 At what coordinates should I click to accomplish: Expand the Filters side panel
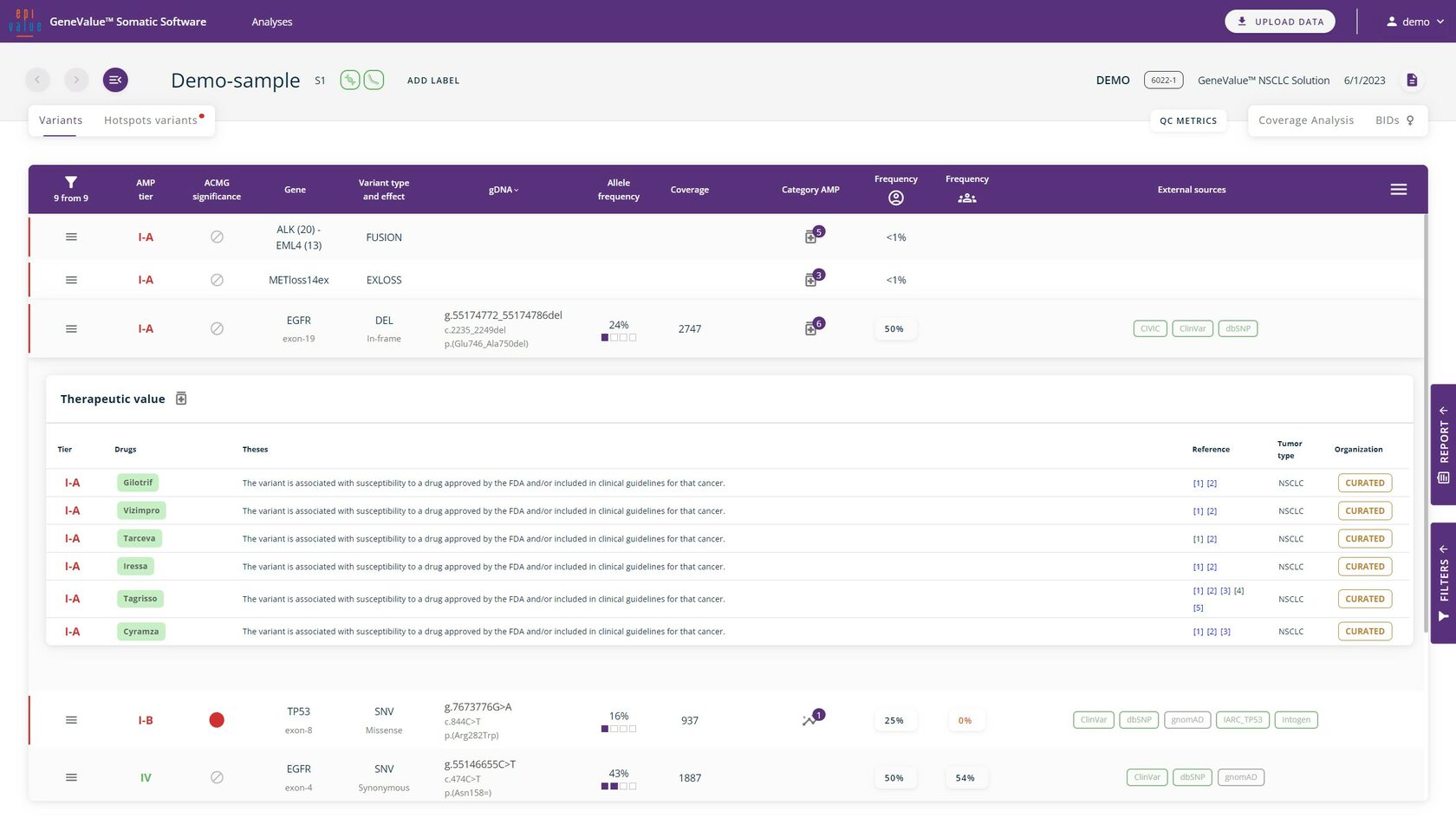1443,582
